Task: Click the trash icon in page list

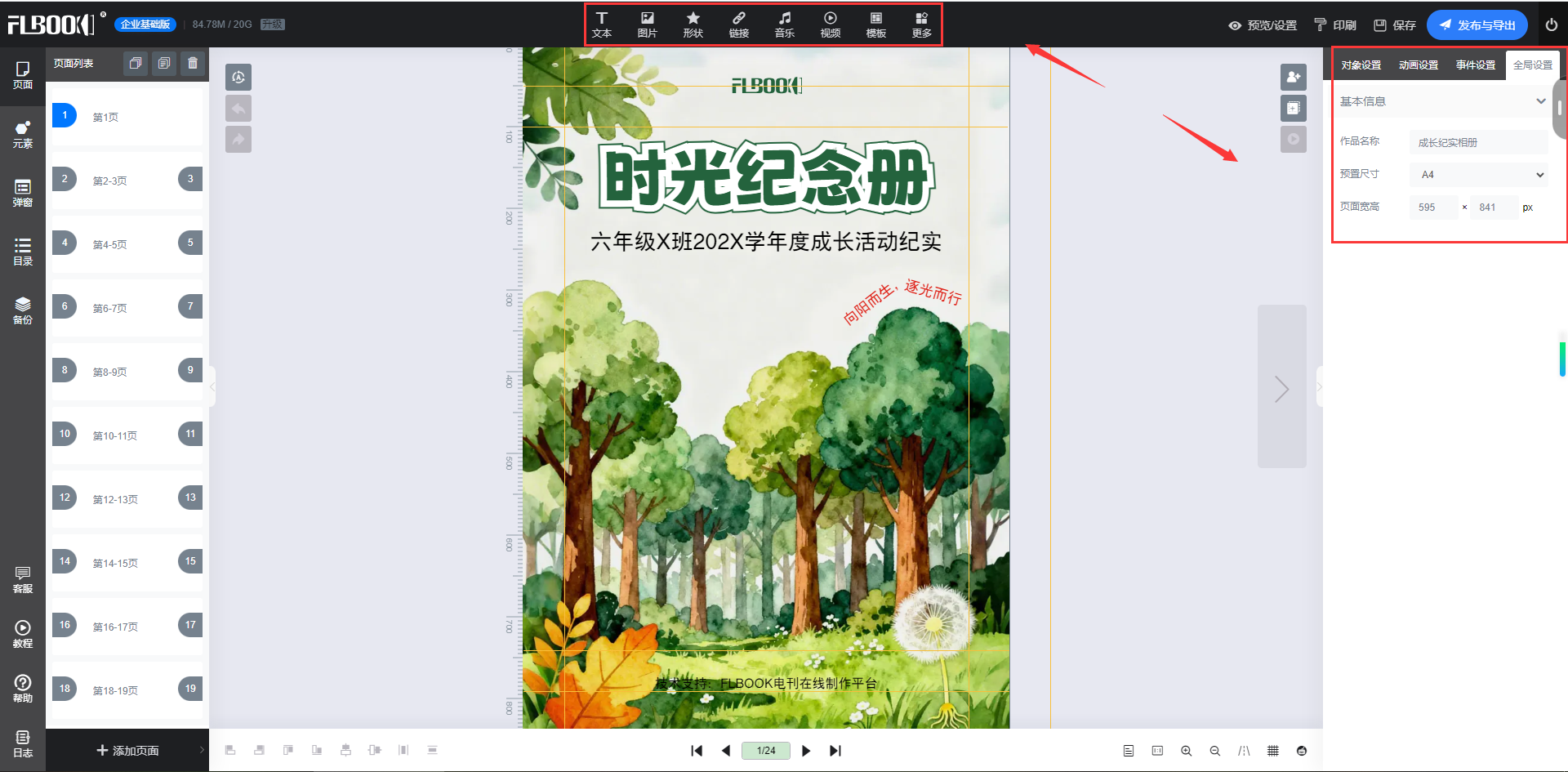Action: click(193, 64)
